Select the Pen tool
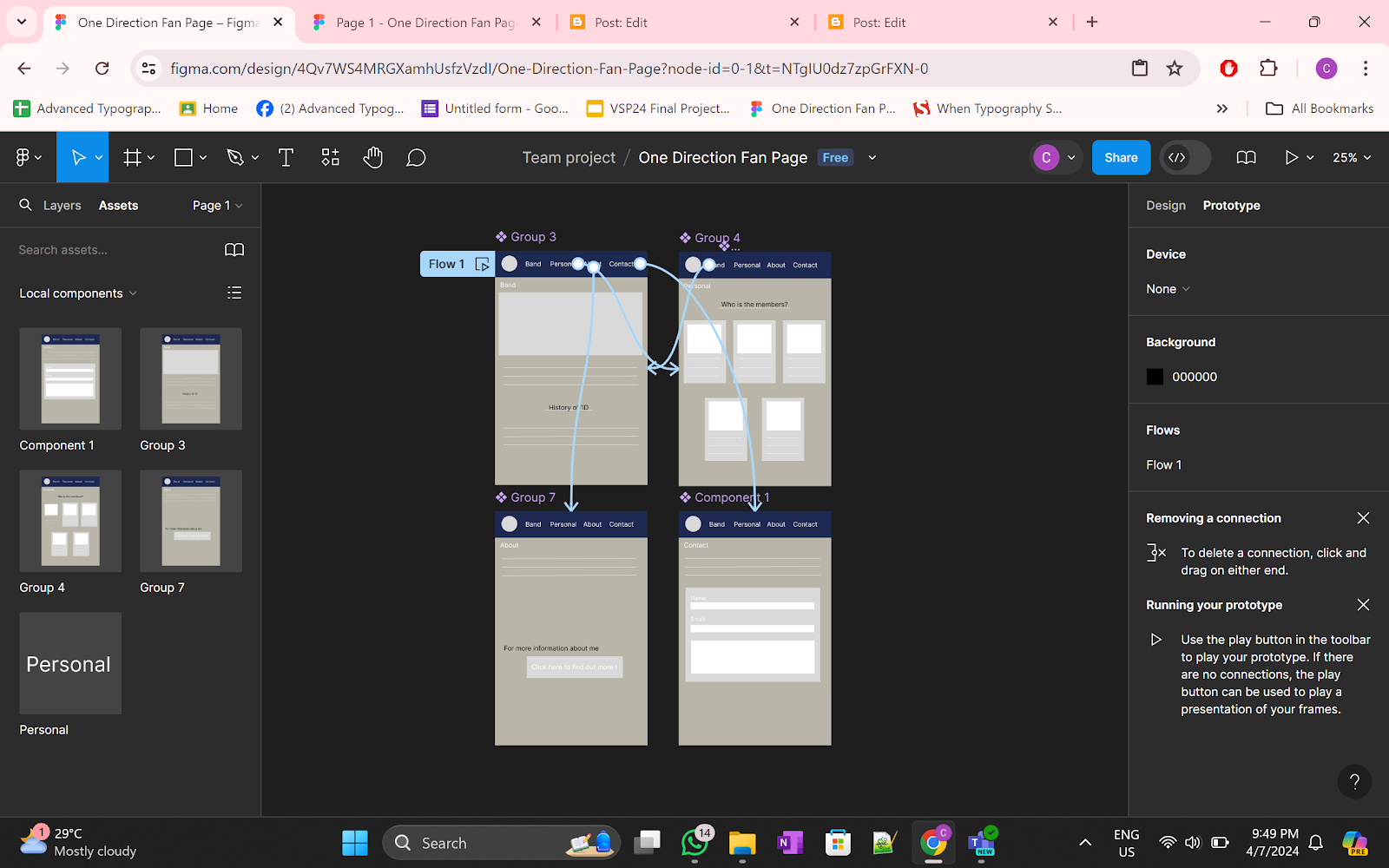Screen dimensions: 1389x868 coord(234,157)
